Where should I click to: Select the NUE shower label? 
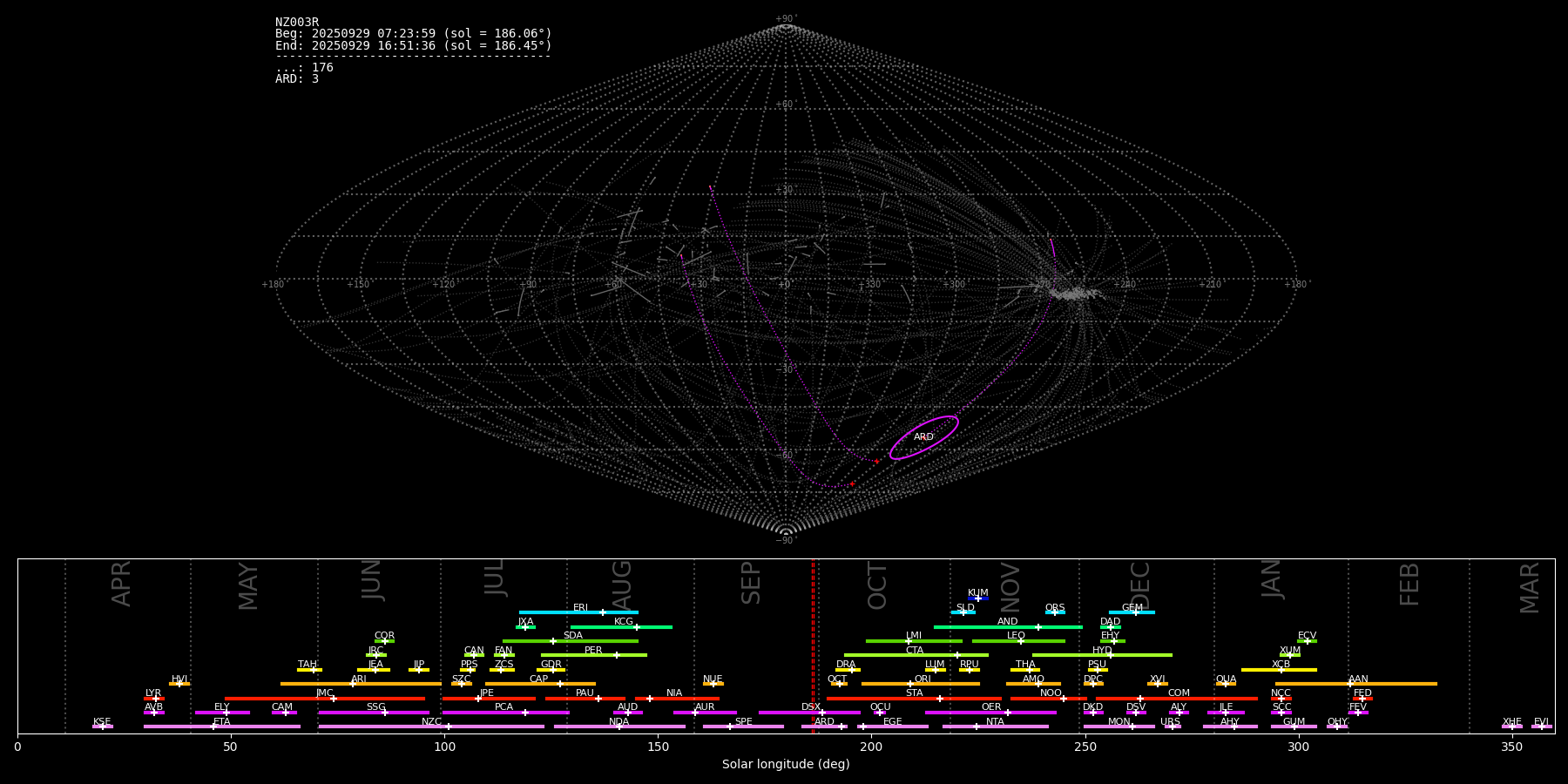pyautogui.click(x=713, y=679)
